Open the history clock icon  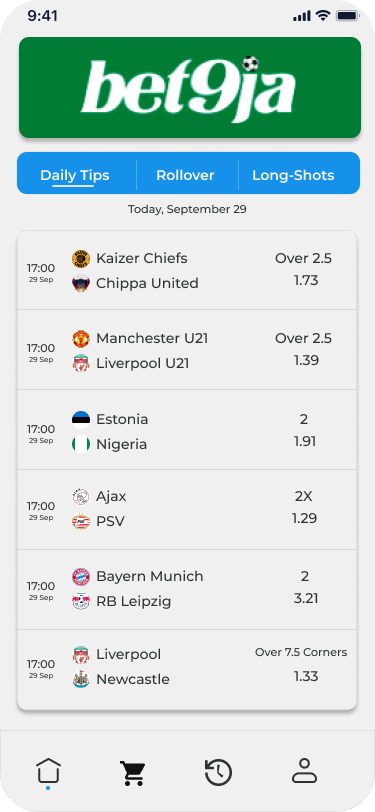tap(218, 773)
